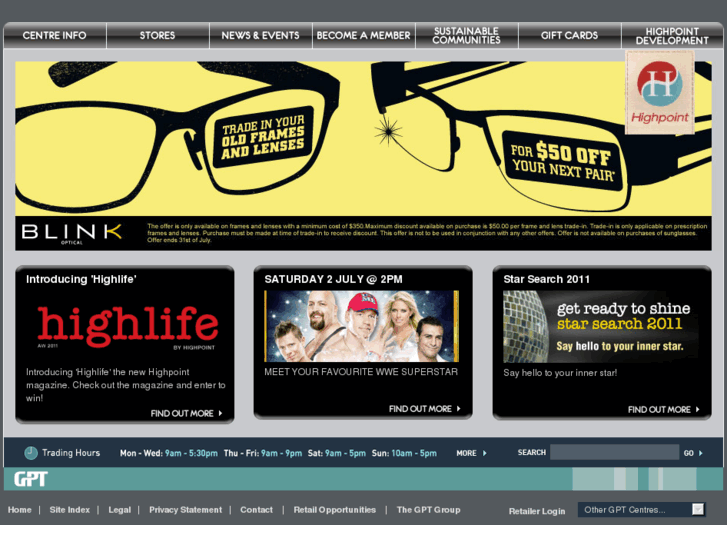Image resolution: width=727 pixels, height=545 pixels.
Task: Find out more about WWE Superstar event
Action: point(425,409)
